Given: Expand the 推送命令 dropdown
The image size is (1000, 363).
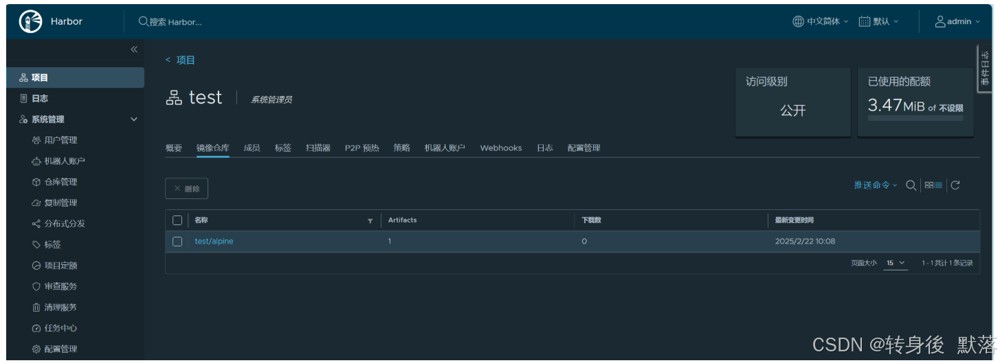Looking at the screenshot, I should pyautogui.click(x=876, y=185).
